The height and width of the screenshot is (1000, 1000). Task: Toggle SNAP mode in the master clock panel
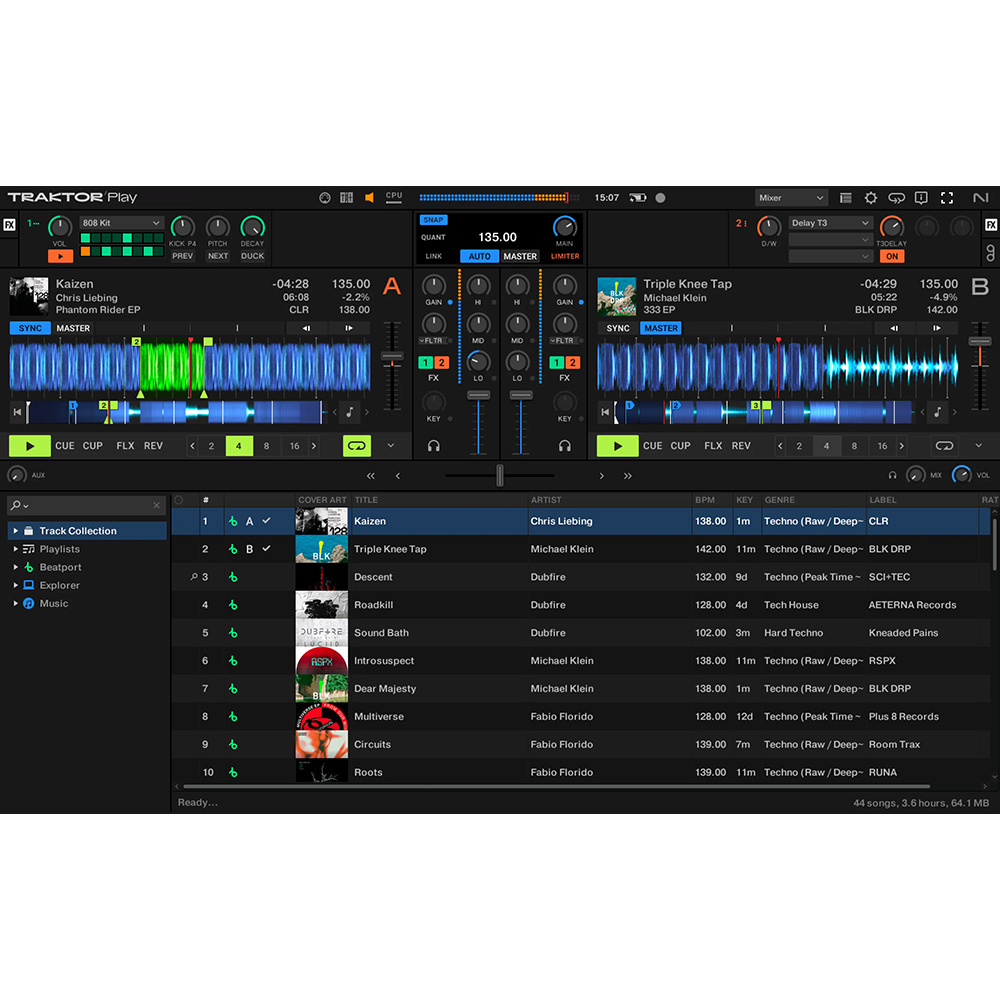(x=433, y=219)
